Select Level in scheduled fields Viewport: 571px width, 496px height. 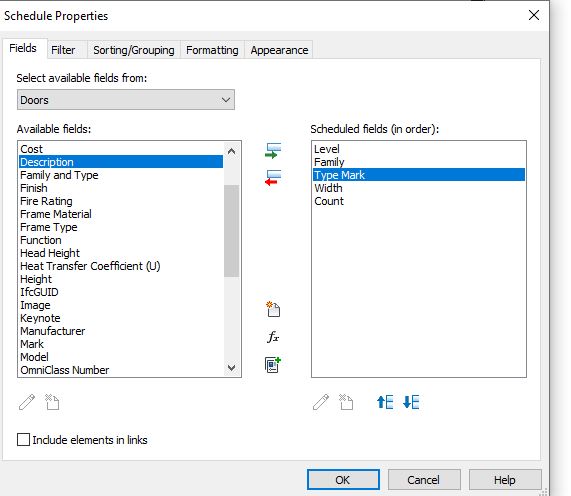(x=419, y=149)
